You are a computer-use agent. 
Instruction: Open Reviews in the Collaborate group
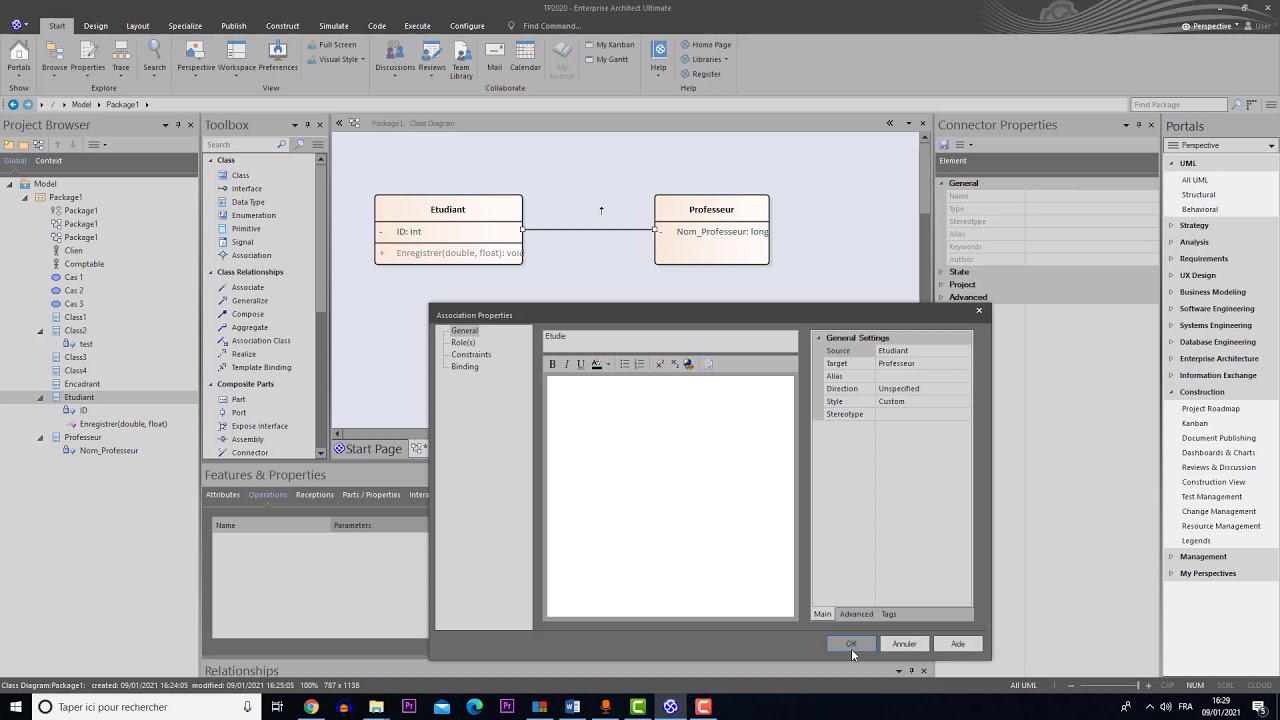(432, 57)
